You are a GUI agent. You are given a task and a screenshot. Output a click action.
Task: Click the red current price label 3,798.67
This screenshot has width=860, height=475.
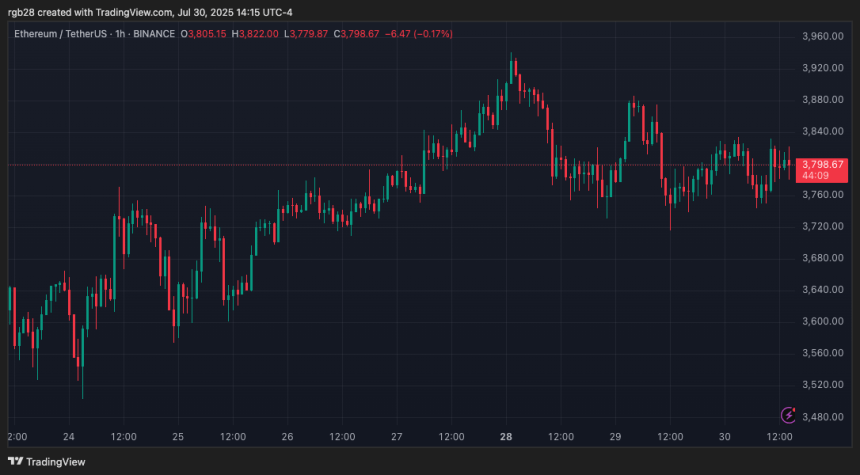824,164
